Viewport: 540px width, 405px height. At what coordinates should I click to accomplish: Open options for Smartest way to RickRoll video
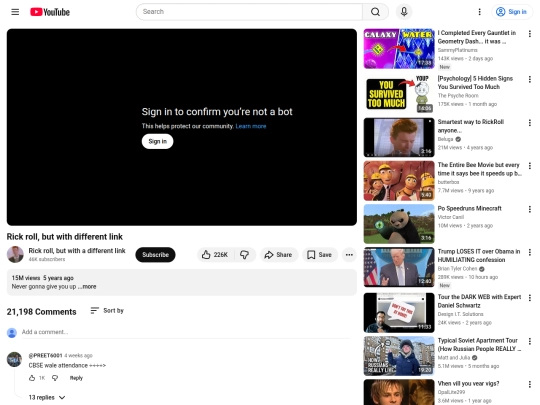pyautogui.click(x=530, y=123)
